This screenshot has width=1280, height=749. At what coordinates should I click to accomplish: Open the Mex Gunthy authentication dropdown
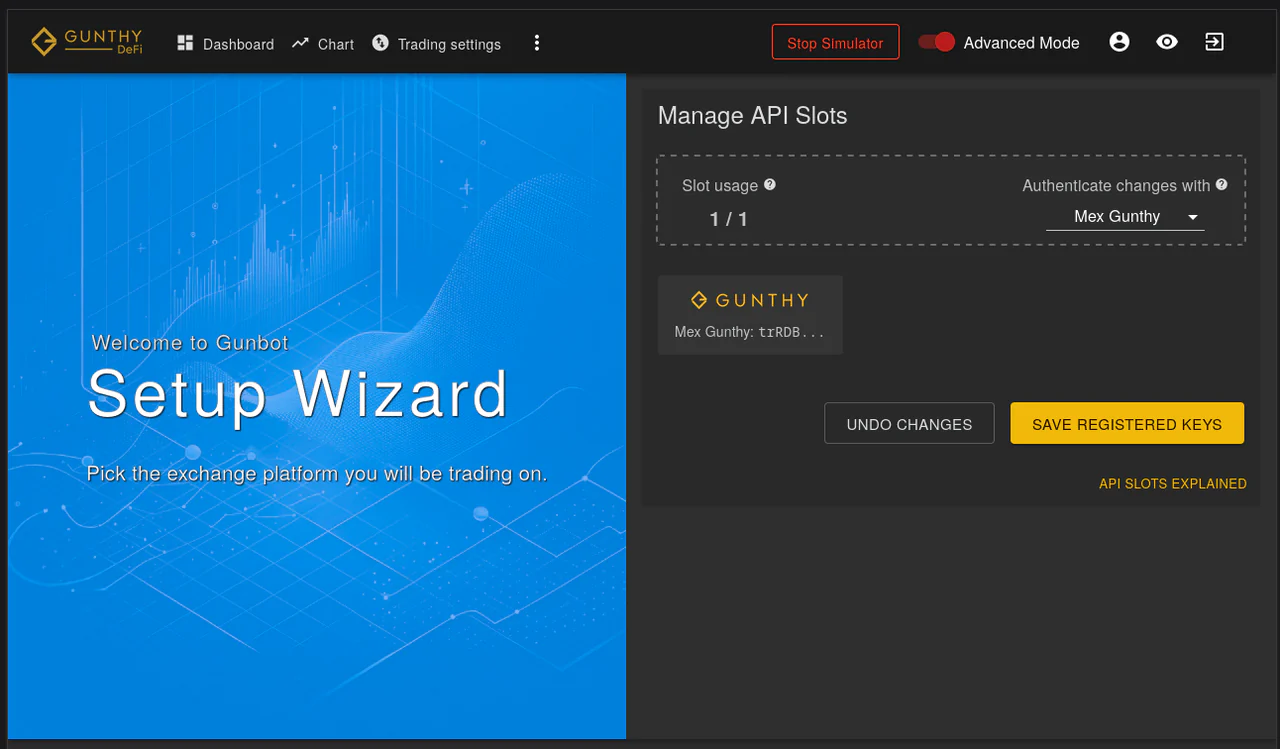point(1125,217)
